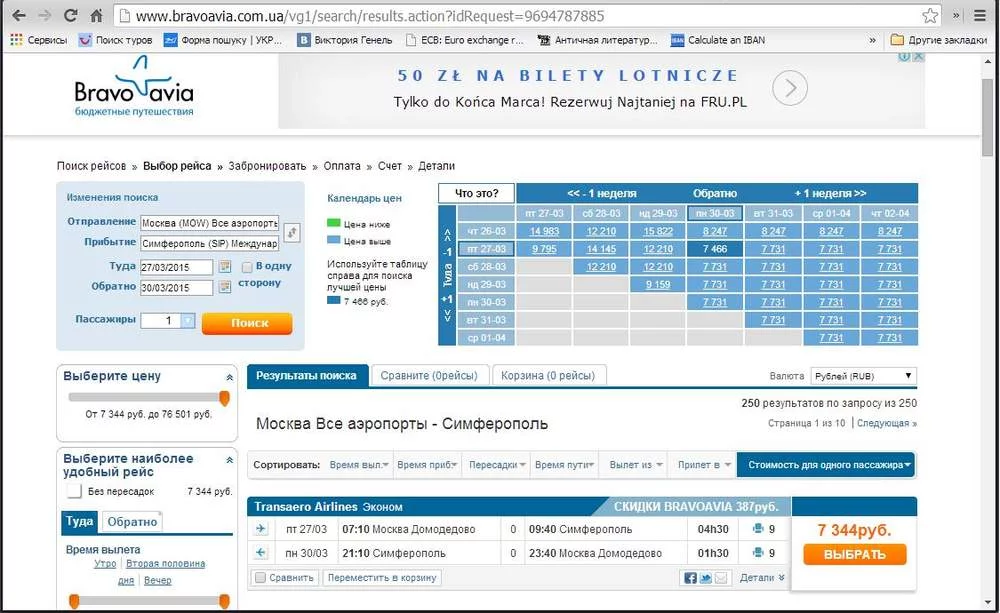This screenshot has height=613, width=1000.
Task: Open the Другие закладки bookmarks folder
Action: pos(939,40)
